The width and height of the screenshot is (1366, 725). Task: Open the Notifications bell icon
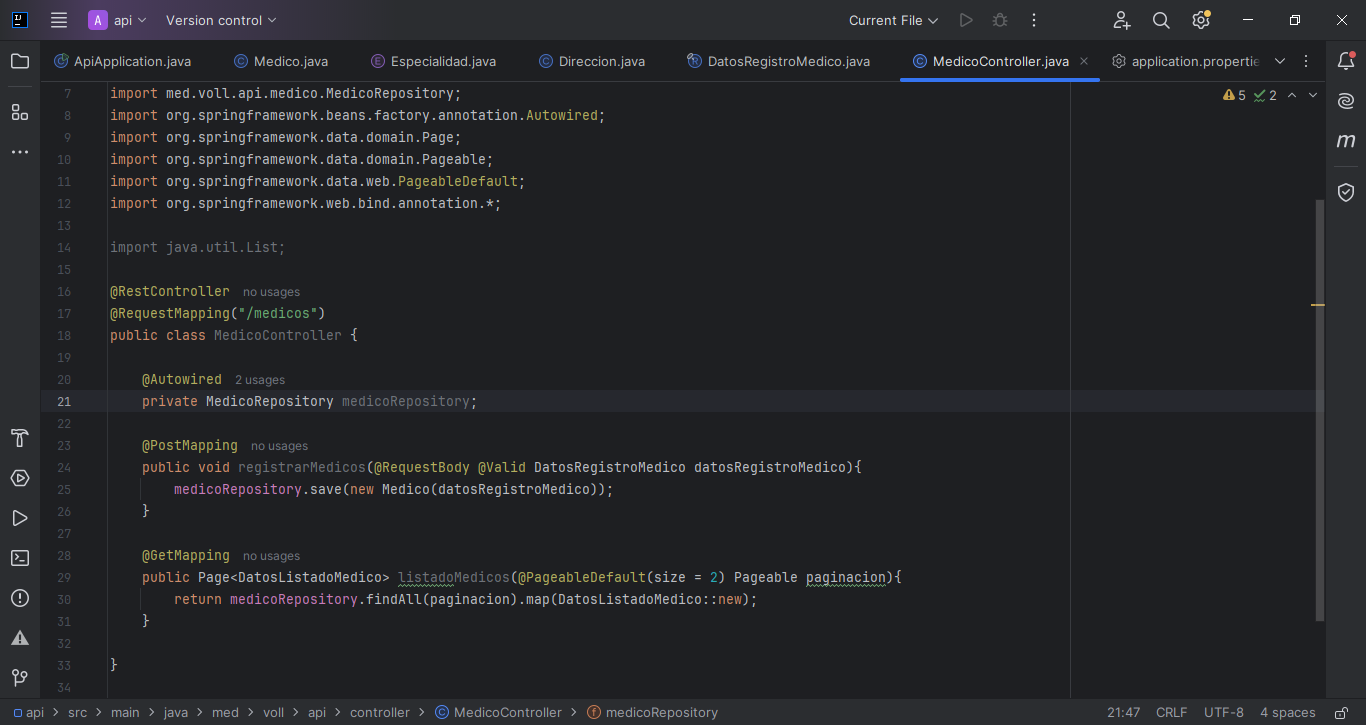[1346, 61]
